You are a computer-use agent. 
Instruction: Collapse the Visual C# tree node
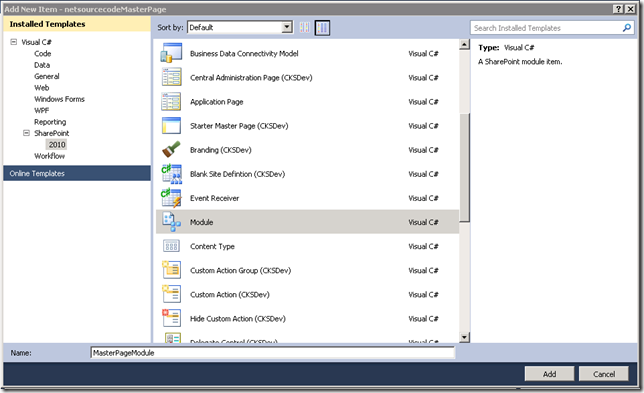point(14,42)
